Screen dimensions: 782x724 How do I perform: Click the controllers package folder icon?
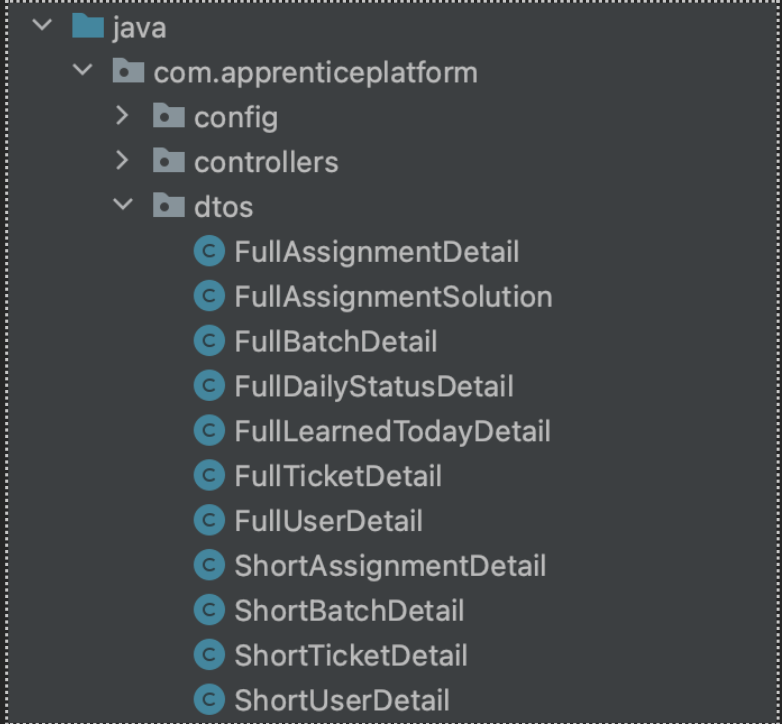(x=168, y=161)
